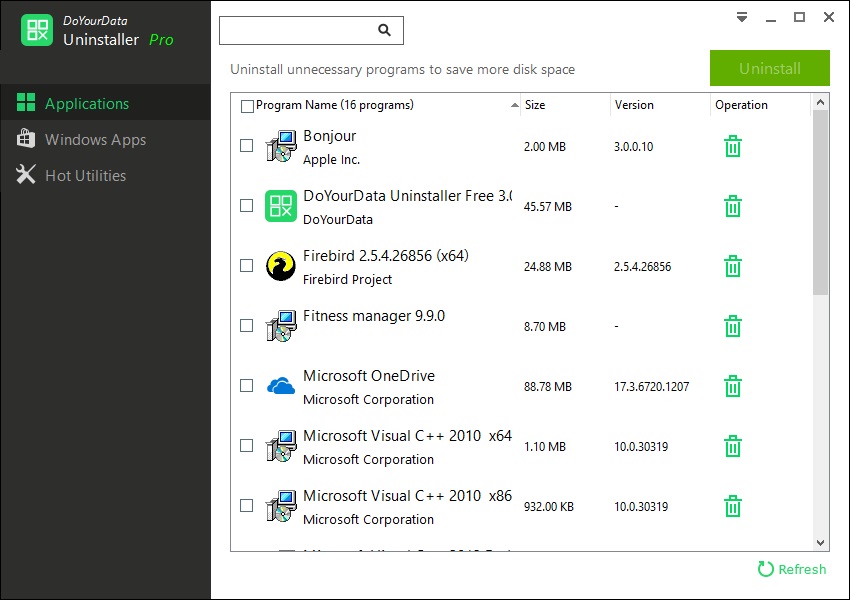Screen dimensions: 850x600
Task: Click the 45.57 MB size value
Action: click(x=548, y=207)
